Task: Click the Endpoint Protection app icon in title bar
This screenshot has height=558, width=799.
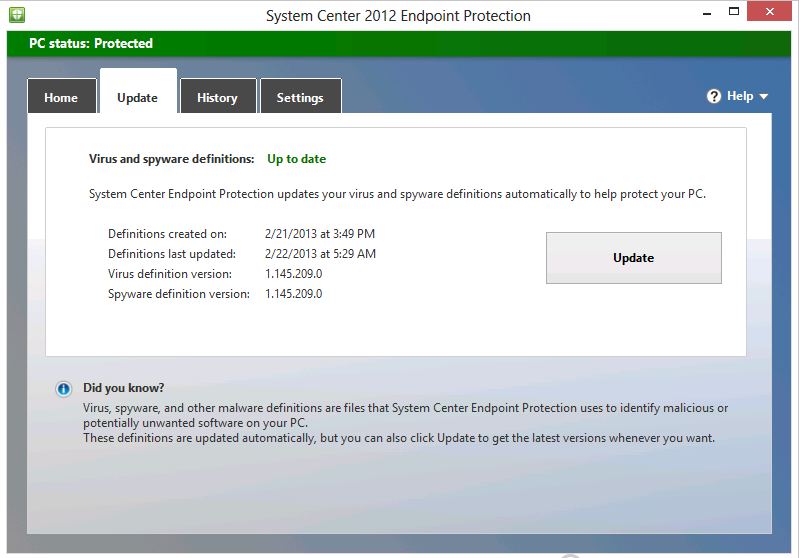Action: coord(17,15)
